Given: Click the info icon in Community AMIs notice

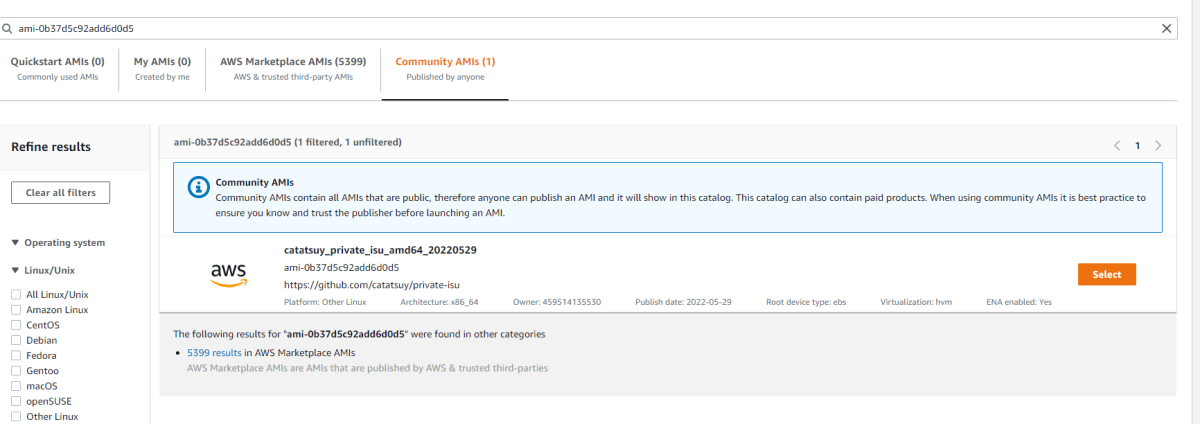Looking at the screenshot, I should (199, 185).
